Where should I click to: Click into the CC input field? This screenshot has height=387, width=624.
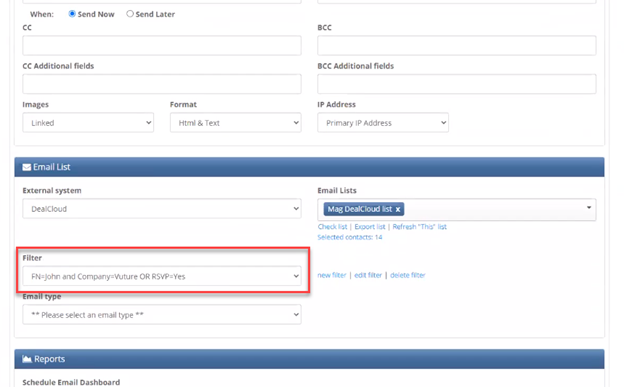(162, 45)
